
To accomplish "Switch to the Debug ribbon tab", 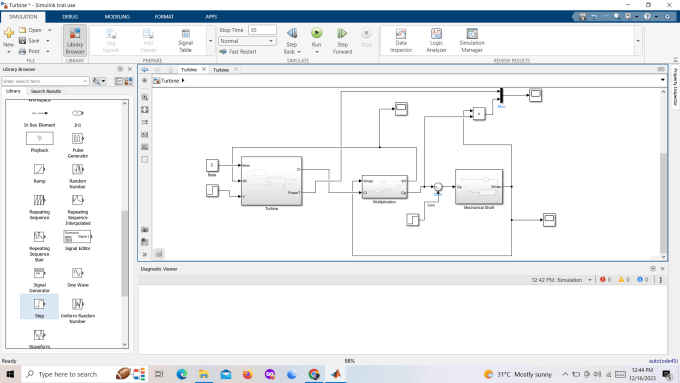I will [x=70, y=17].
